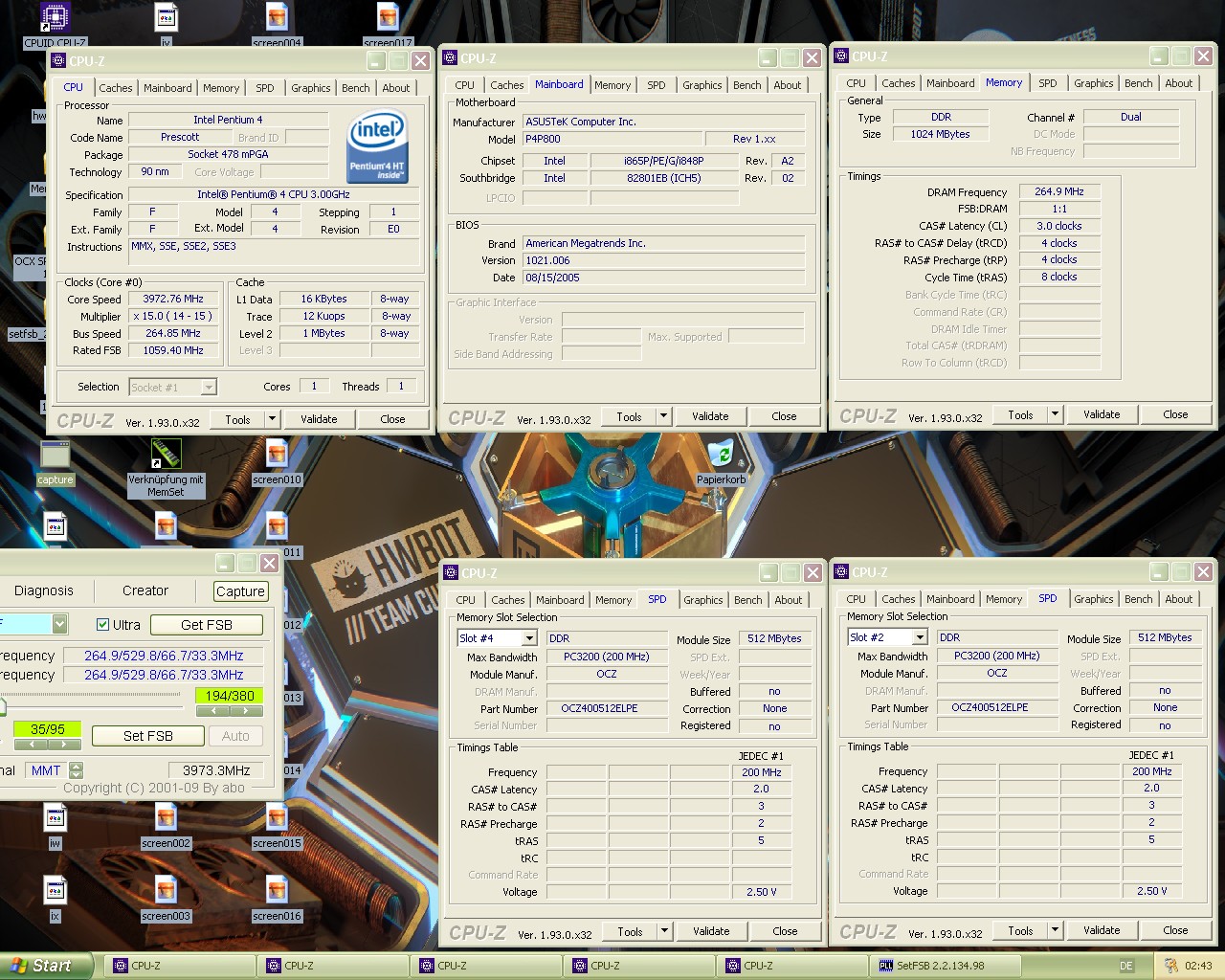Screen dimensions: 1225x980
Task: Click Close in the Mainboard window
Action: (784, 416)
